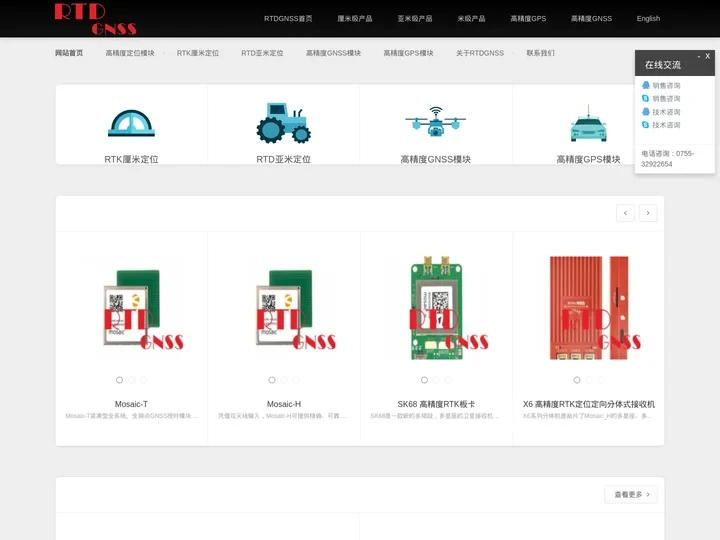This screenshot has height=540, width=720.
Task: Open 高精度GNSS top menu item
Action: pos(591,19)
